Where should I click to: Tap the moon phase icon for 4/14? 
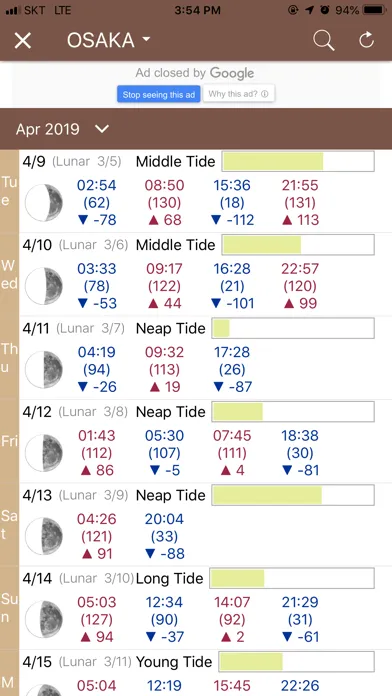[x=44, y=620]
